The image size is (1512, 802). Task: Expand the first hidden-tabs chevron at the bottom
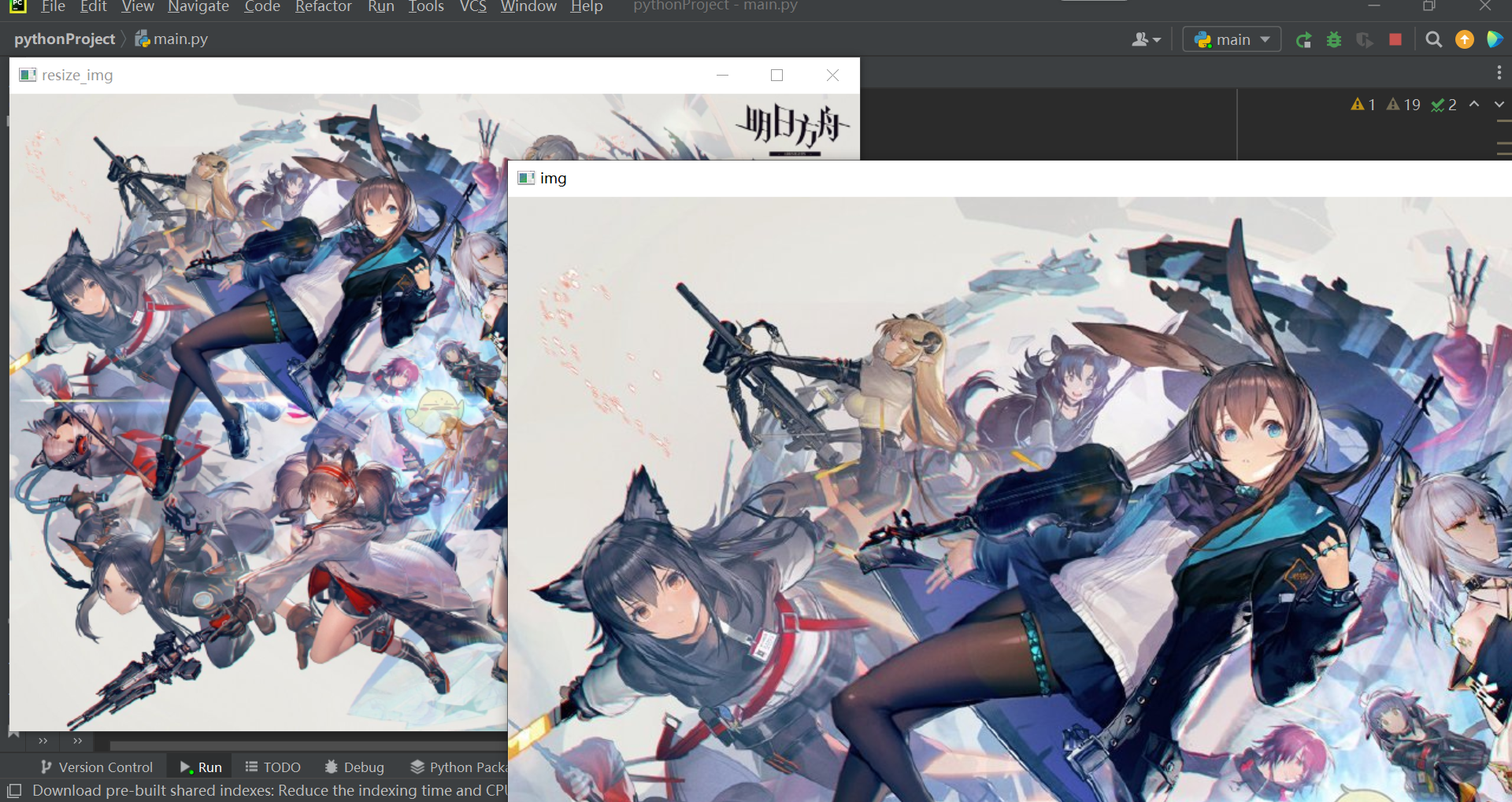point(43,741)
